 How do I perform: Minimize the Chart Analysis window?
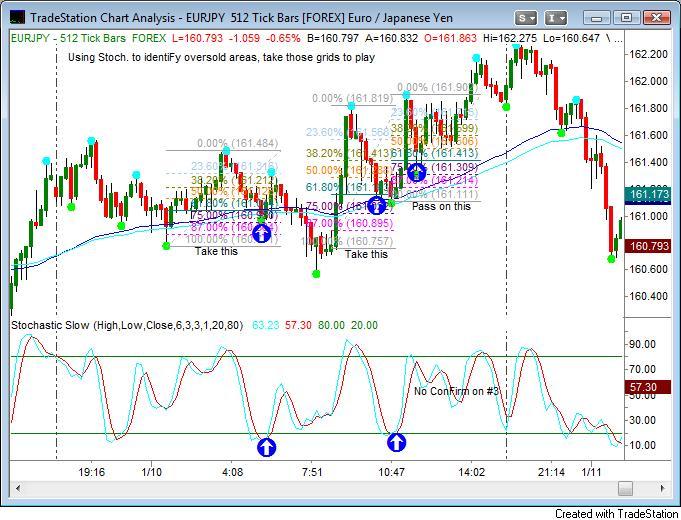click(x=597, y=18)
